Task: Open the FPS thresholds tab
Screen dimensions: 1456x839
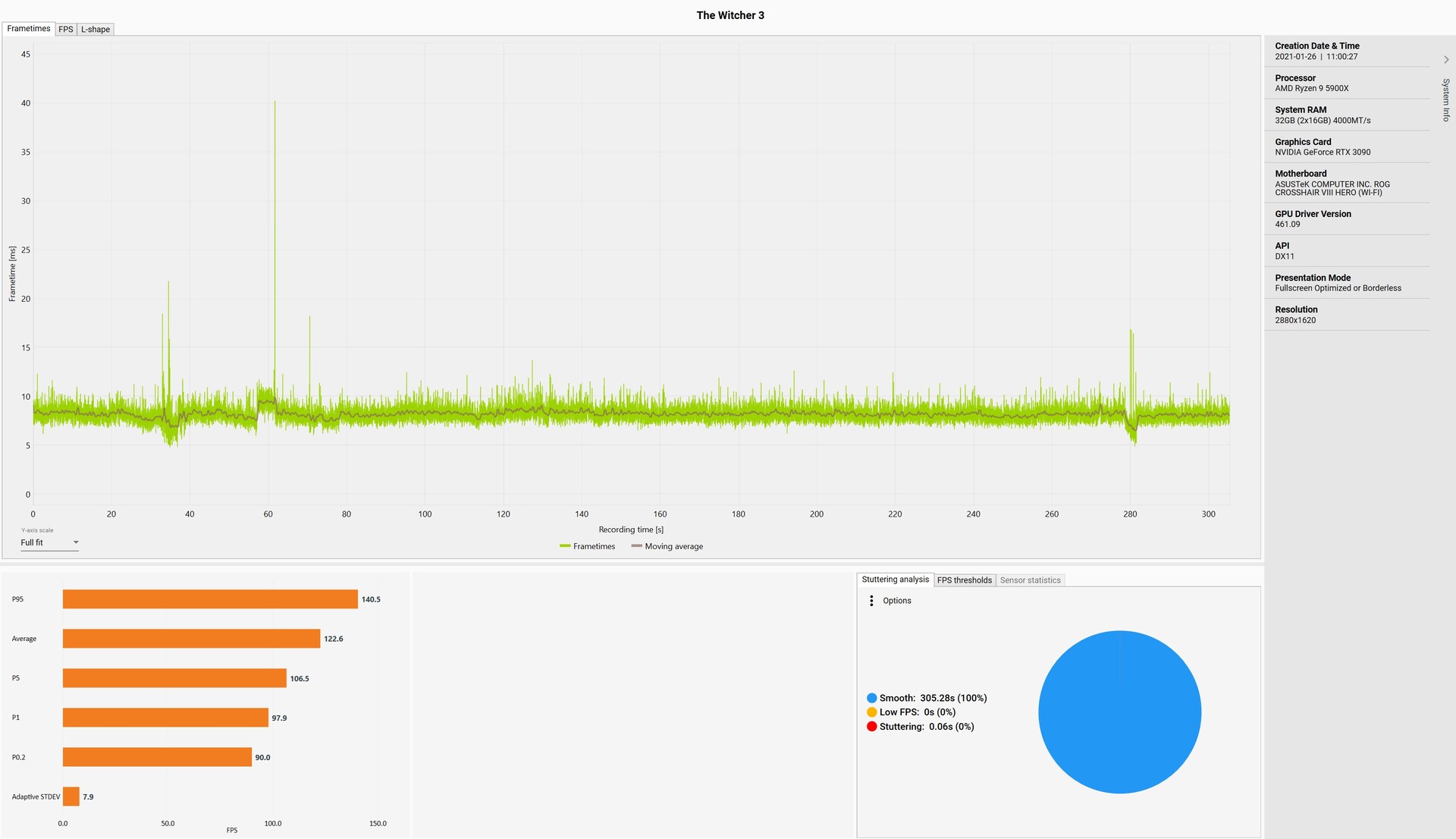Action: click(964, 580)
